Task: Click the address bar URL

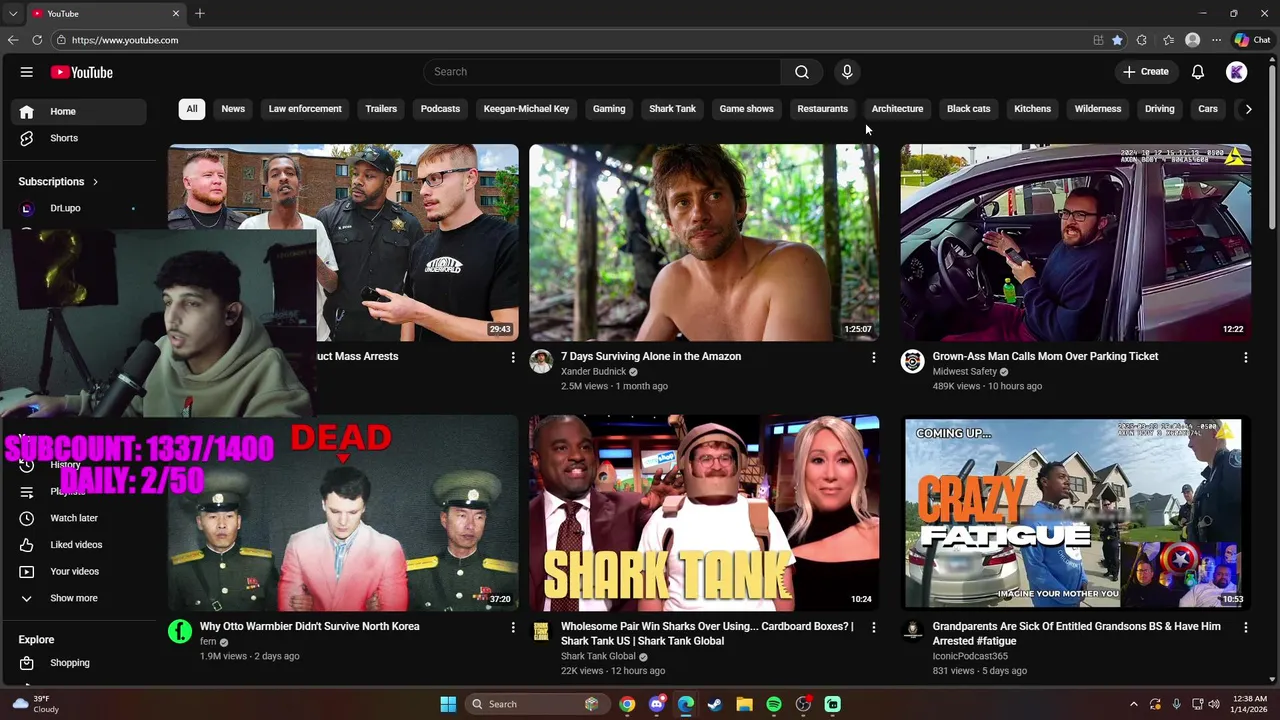Action: 125,40
